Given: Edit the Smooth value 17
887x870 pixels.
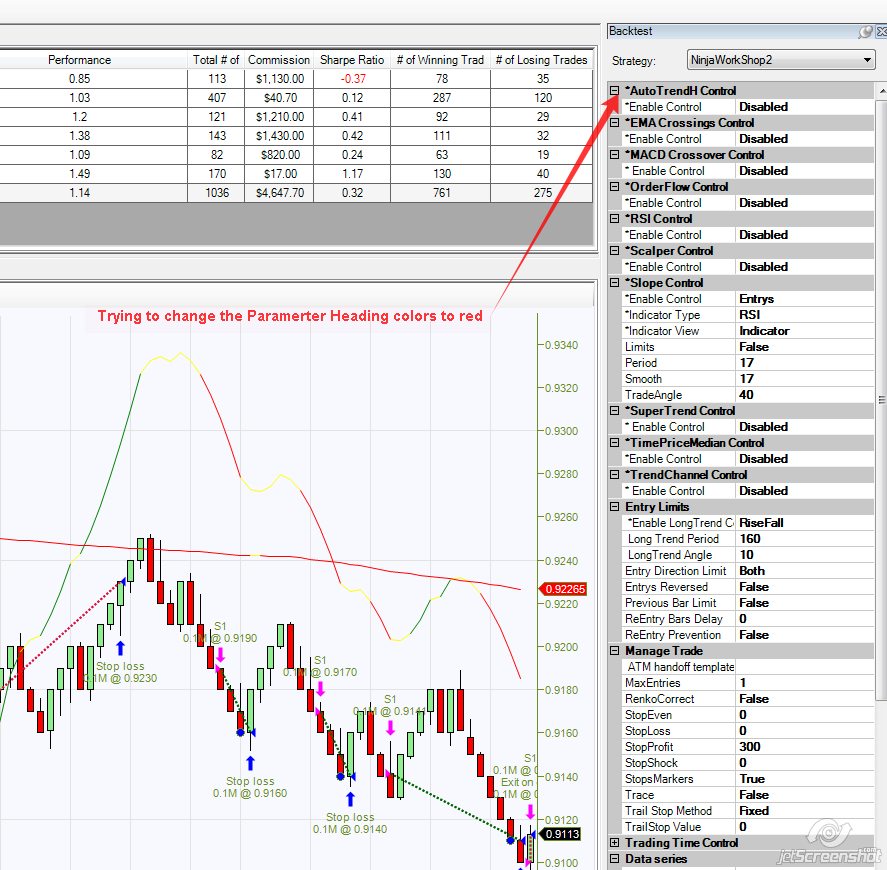Looking at the screenshot, I should [804, 379].
